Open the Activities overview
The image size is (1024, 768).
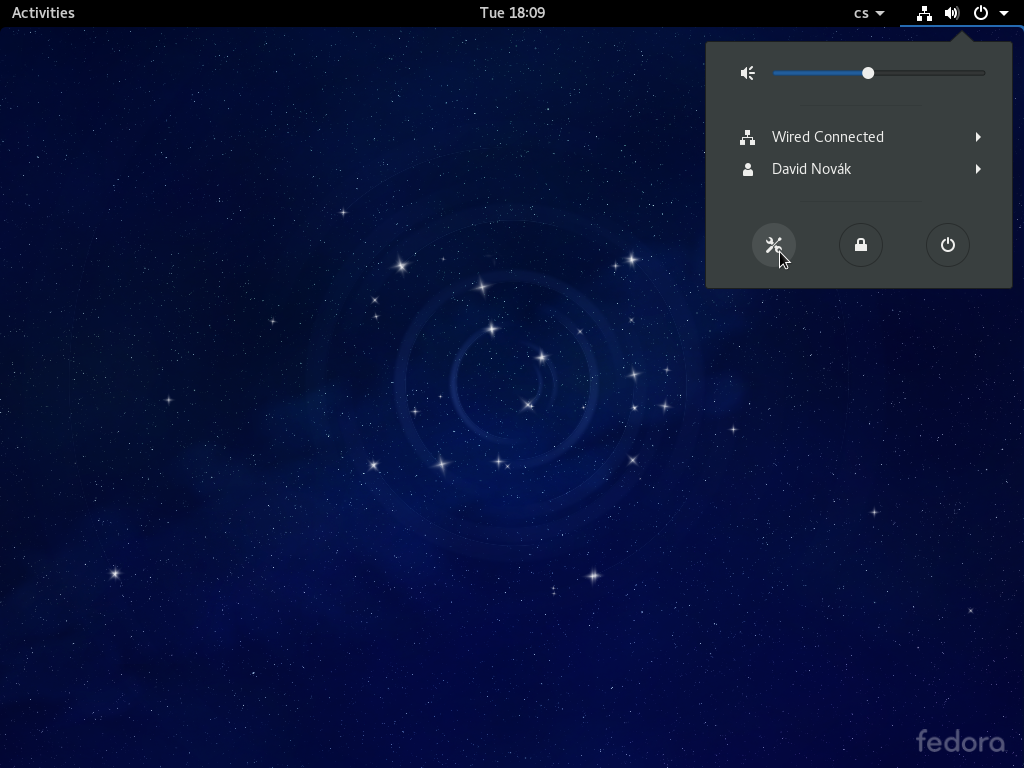[43, 13]
